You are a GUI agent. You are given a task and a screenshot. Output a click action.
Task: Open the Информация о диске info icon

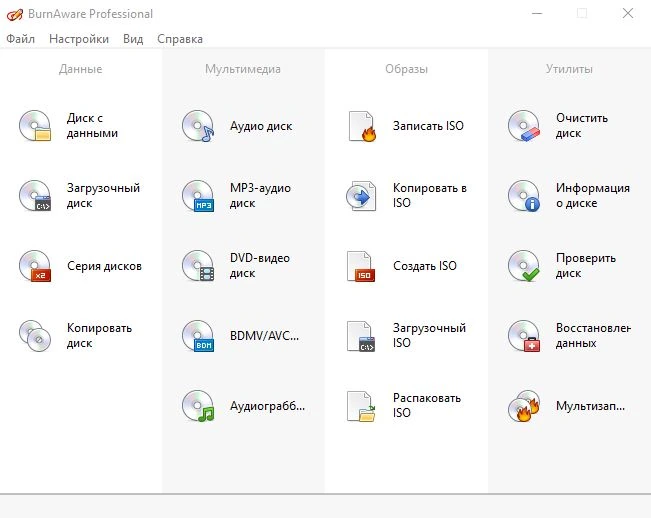point(524,195)
